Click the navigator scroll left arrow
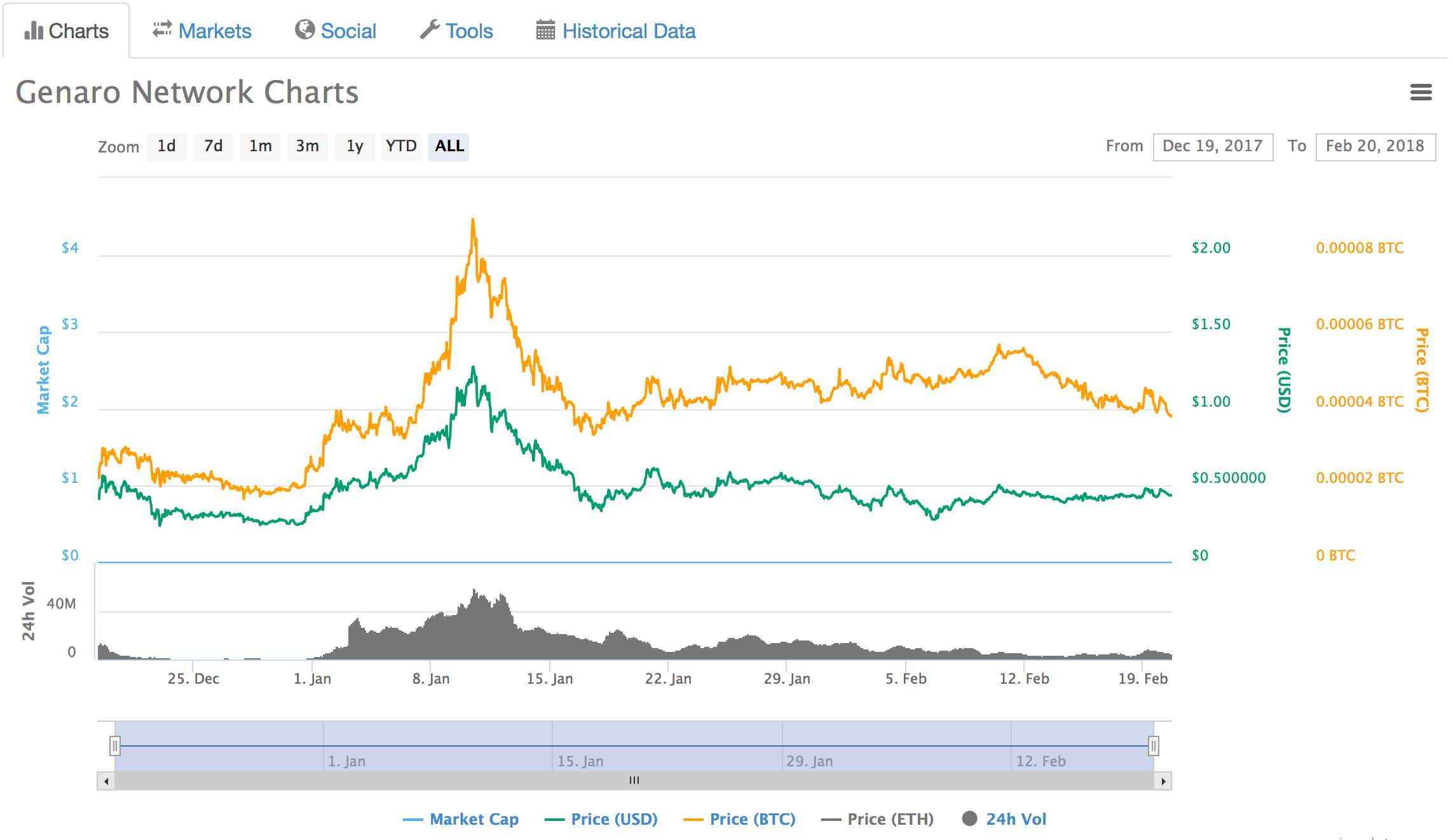This screenshot has height=840, width=1453. (106, 781)
